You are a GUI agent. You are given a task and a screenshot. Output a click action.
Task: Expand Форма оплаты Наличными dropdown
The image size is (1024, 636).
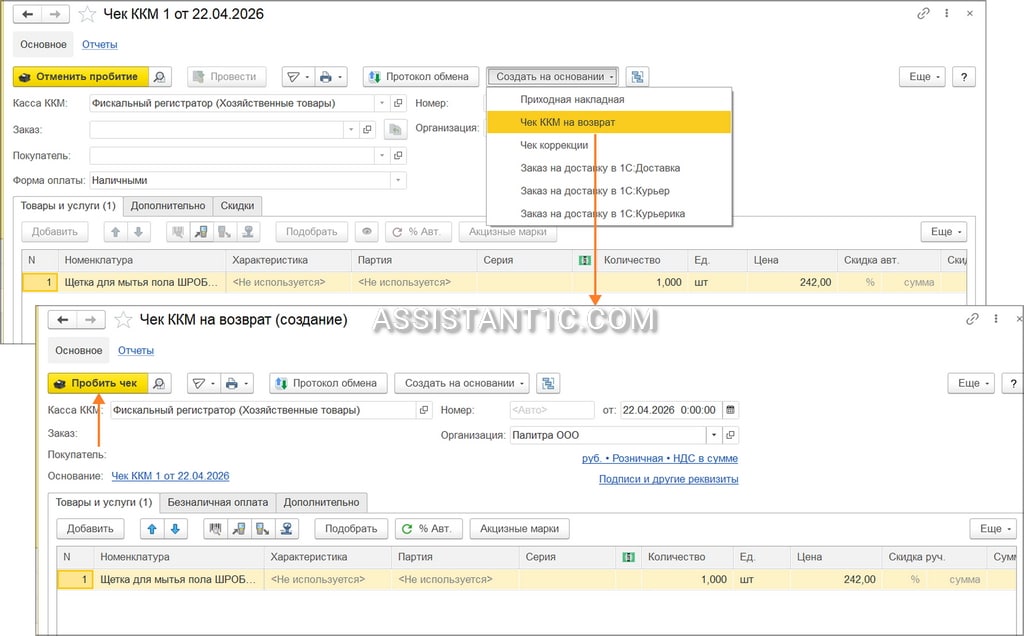[x=398, y=180]
